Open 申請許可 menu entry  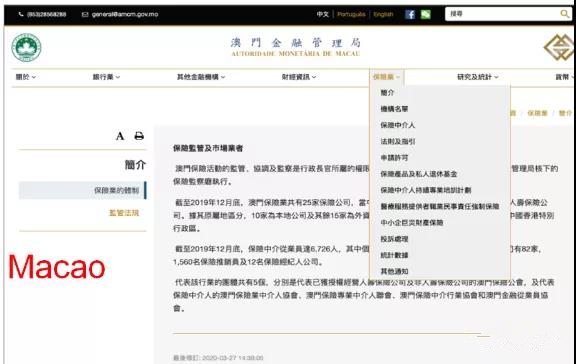[x=394, y=158]
